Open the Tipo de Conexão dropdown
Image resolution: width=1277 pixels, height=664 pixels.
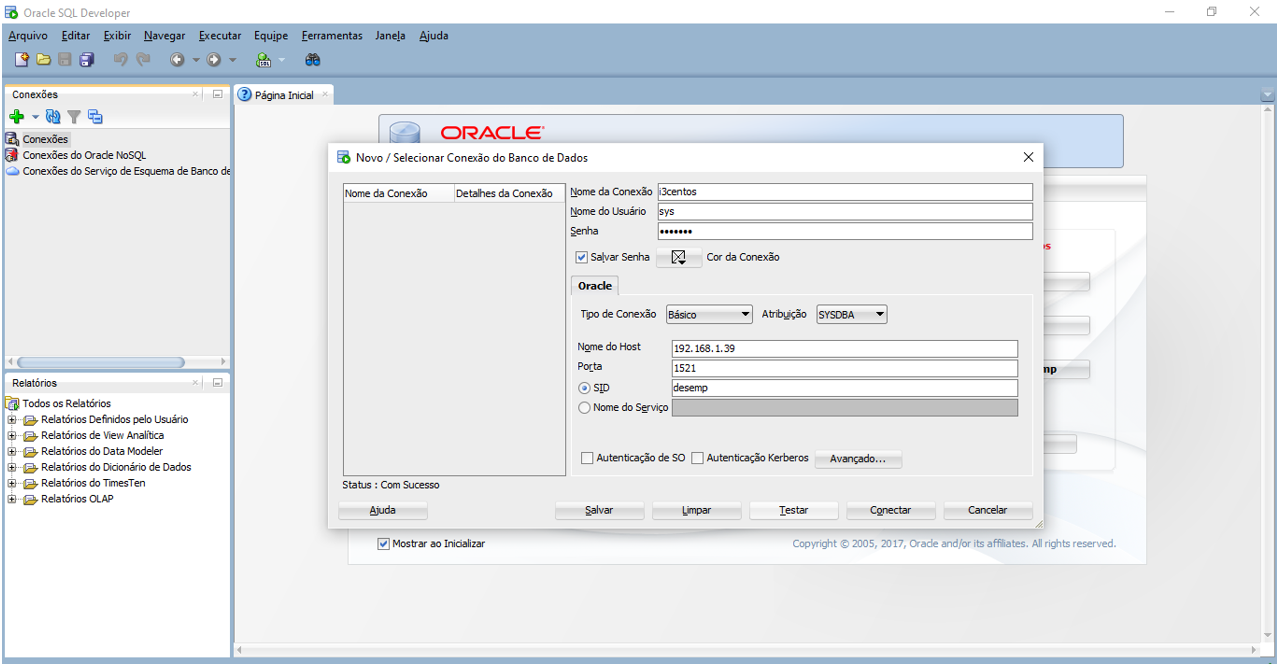709,314
